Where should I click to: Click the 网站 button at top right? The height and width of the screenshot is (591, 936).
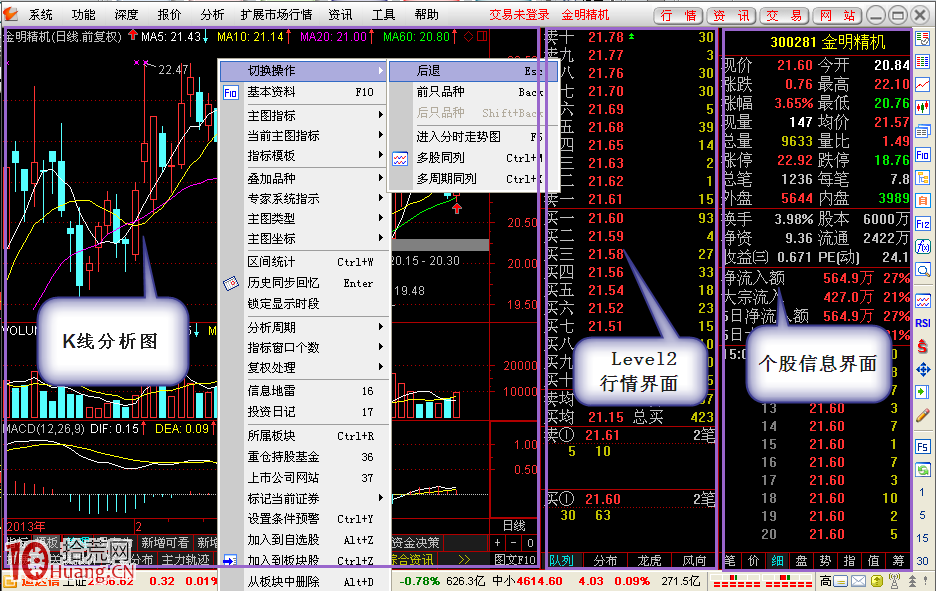tap(838, 16)
